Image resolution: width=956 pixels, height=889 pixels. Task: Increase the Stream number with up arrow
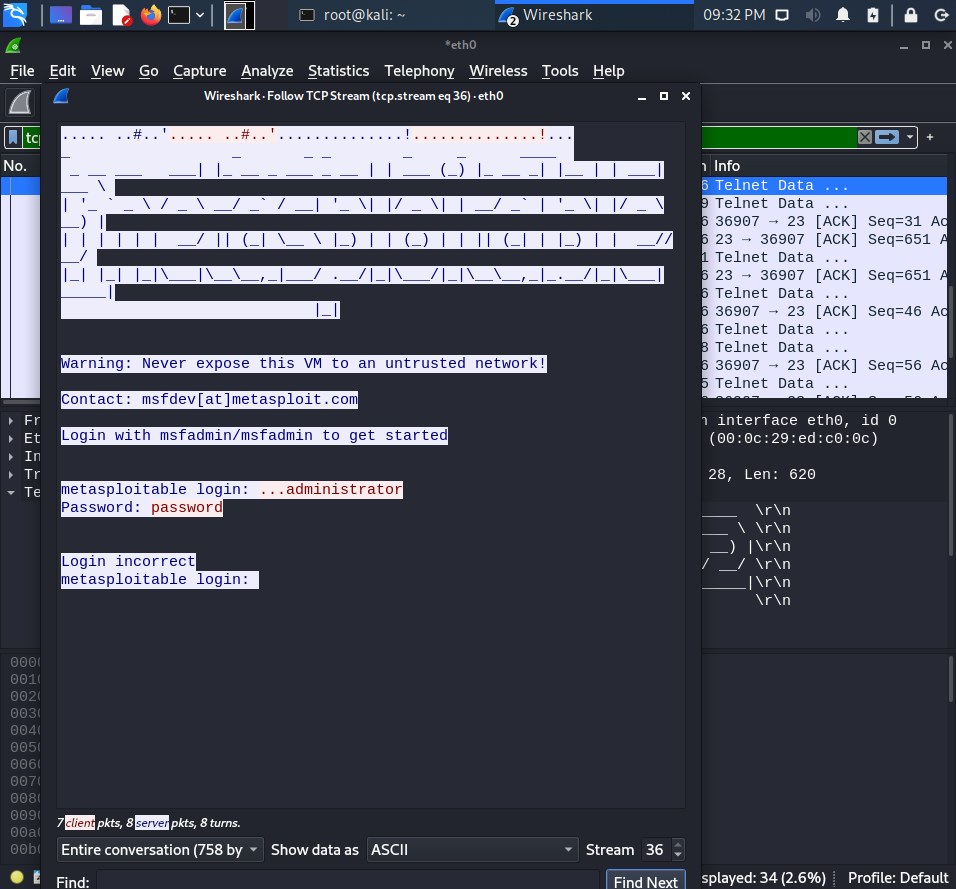677,844
